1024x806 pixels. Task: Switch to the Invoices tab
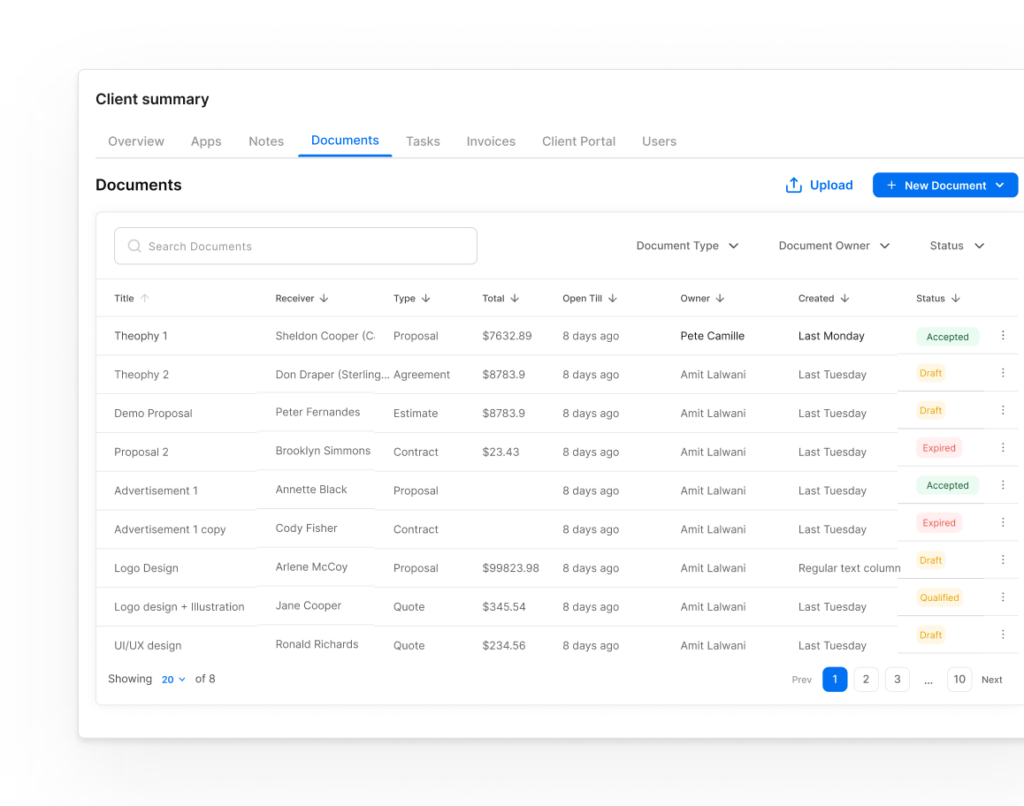pos(491,141)
